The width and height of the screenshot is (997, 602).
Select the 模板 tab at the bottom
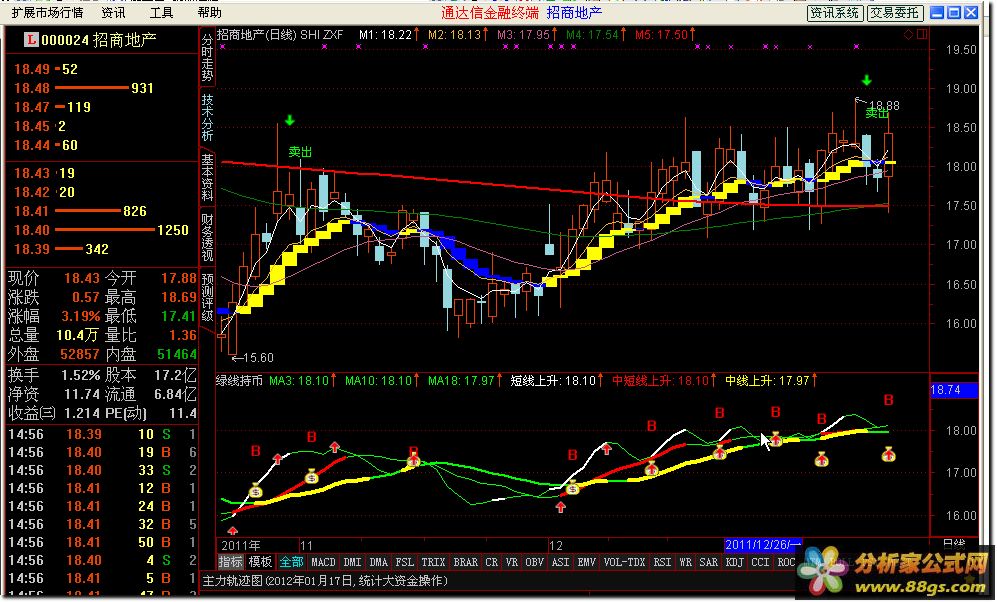(x=260, y=562)
